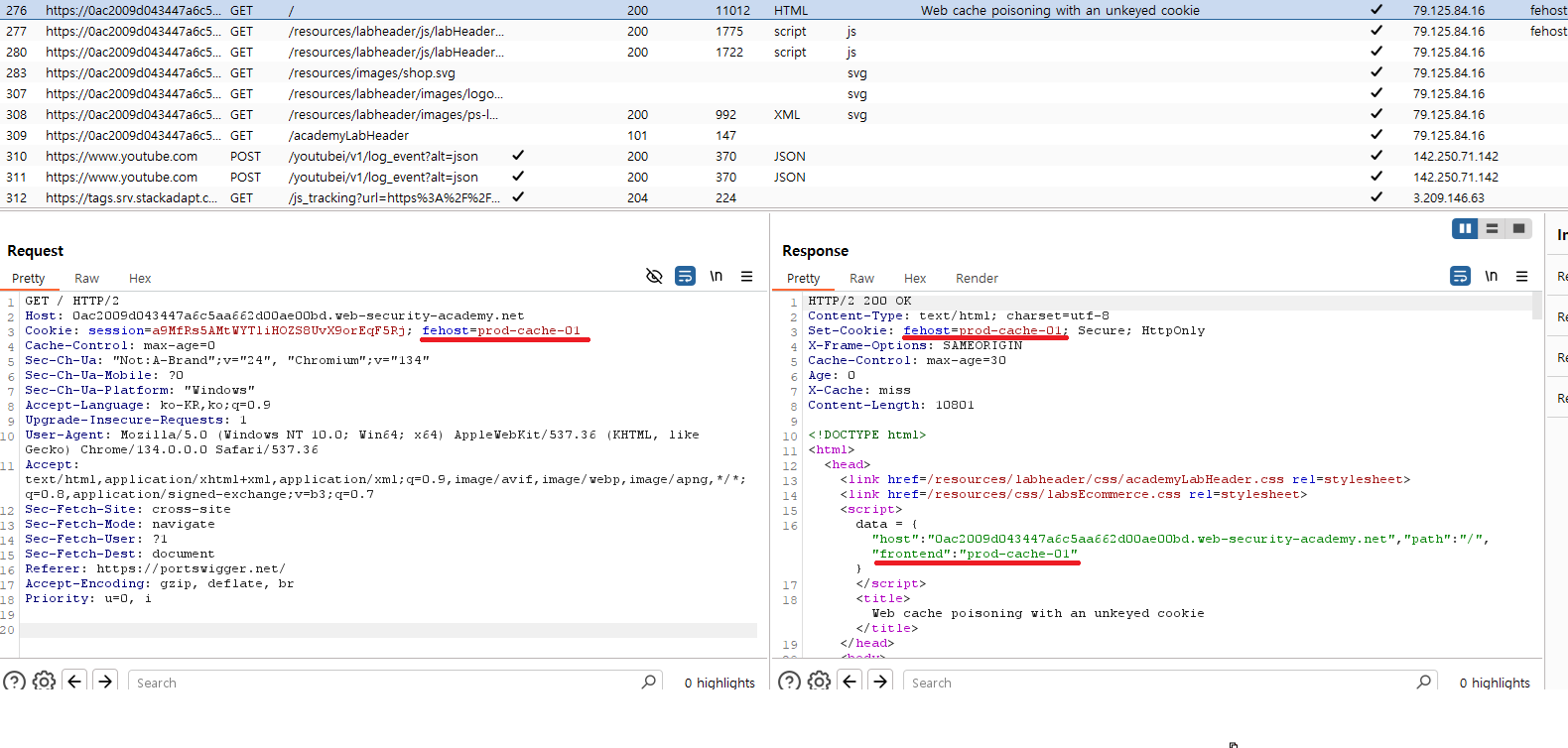Image resolution: width=1568 pixels, height=748 pixels.
Task: Open the Response panel hamburger options menu
Action: (1521, 277)
